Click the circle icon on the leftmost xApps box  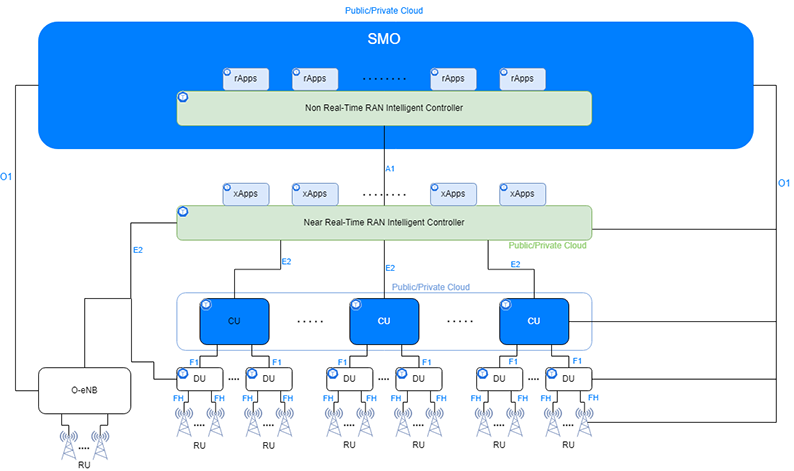pyautogui.click(x=227, y=187)
